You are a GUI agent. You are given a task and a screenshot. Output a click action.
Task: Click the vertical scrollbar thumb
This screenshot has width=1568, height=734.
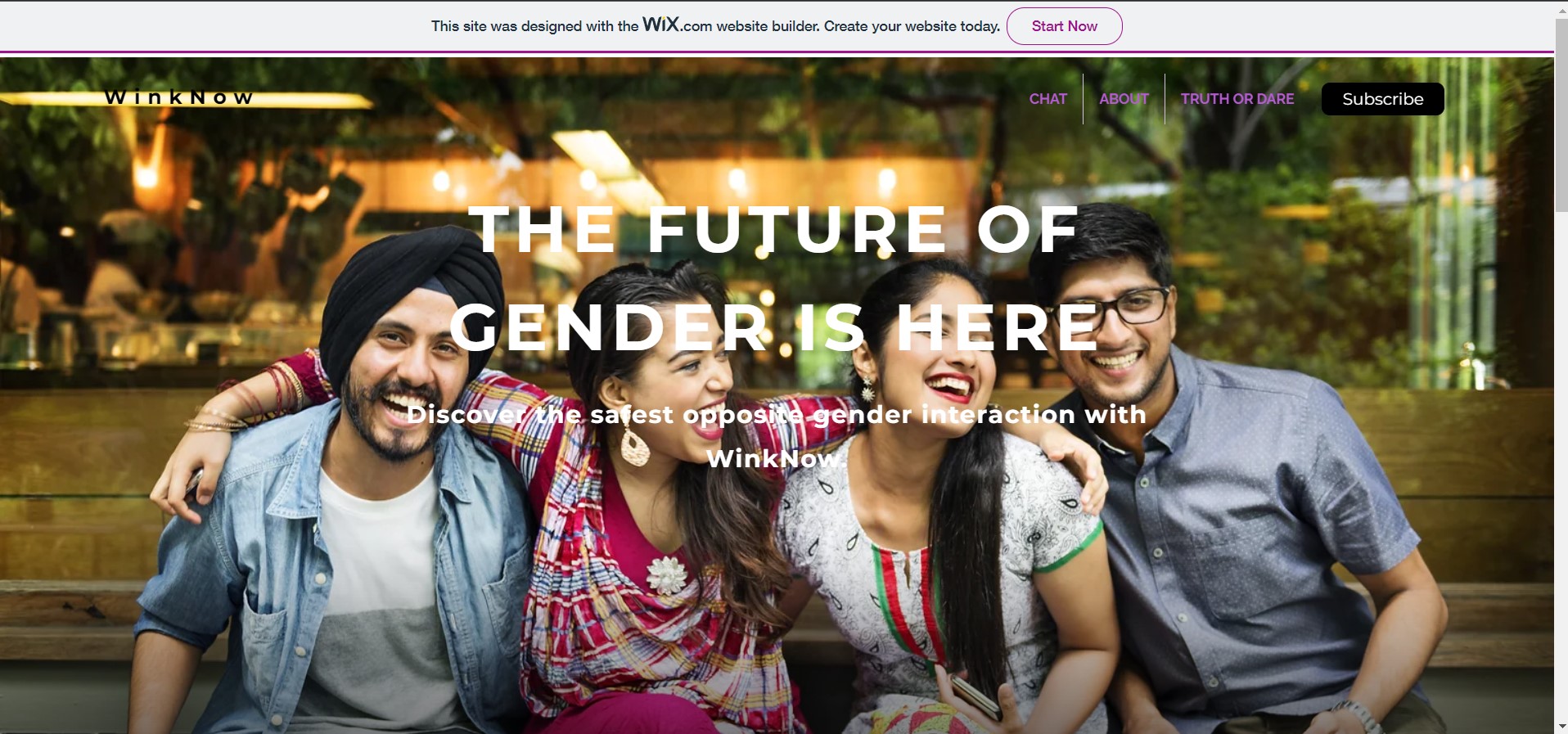(x=1561, y=115)
